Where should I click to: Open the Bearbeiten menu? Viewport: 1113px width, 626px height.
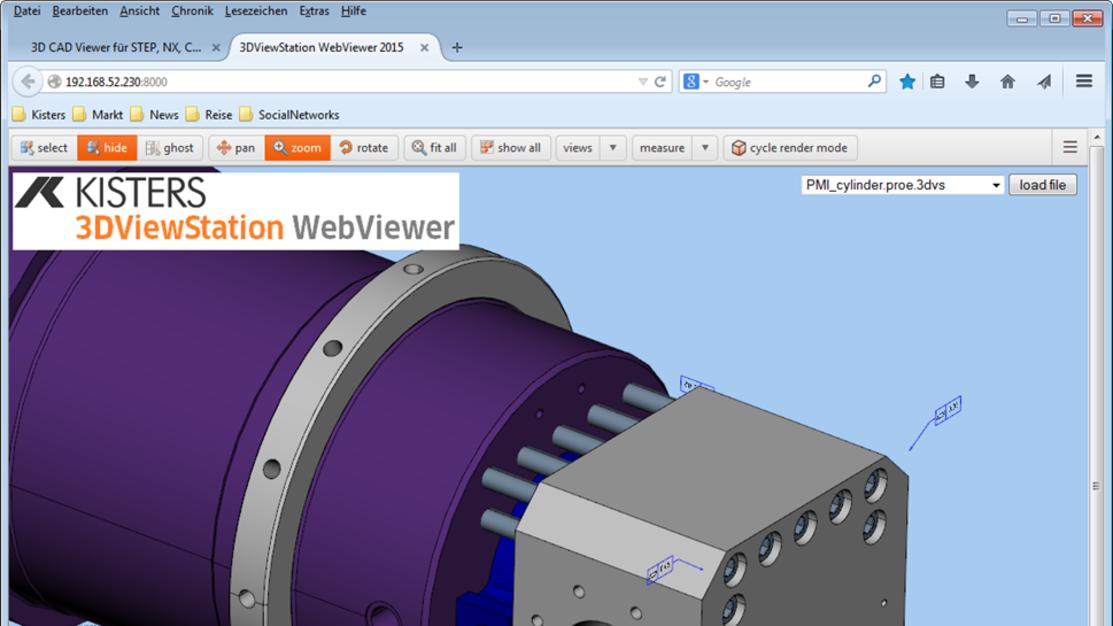point(80,11)
